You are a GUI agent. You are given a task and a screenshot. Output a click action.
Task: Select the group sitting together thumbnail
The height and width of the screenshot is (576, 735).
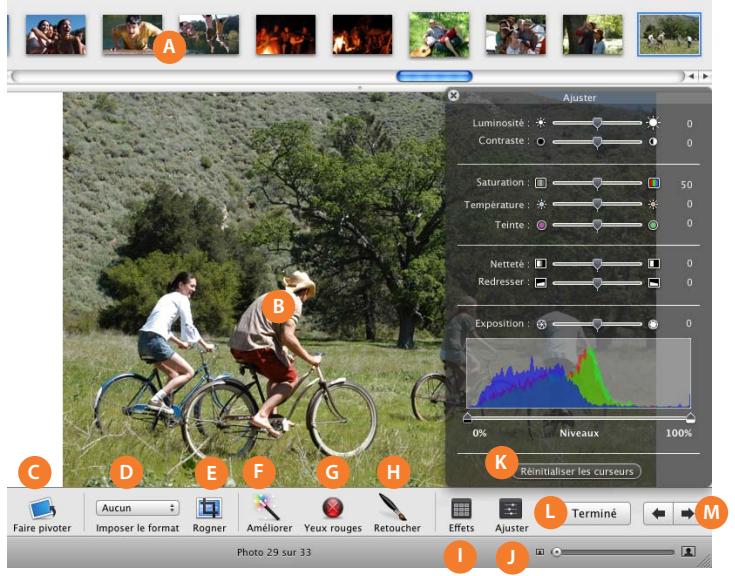click(516, 34)
